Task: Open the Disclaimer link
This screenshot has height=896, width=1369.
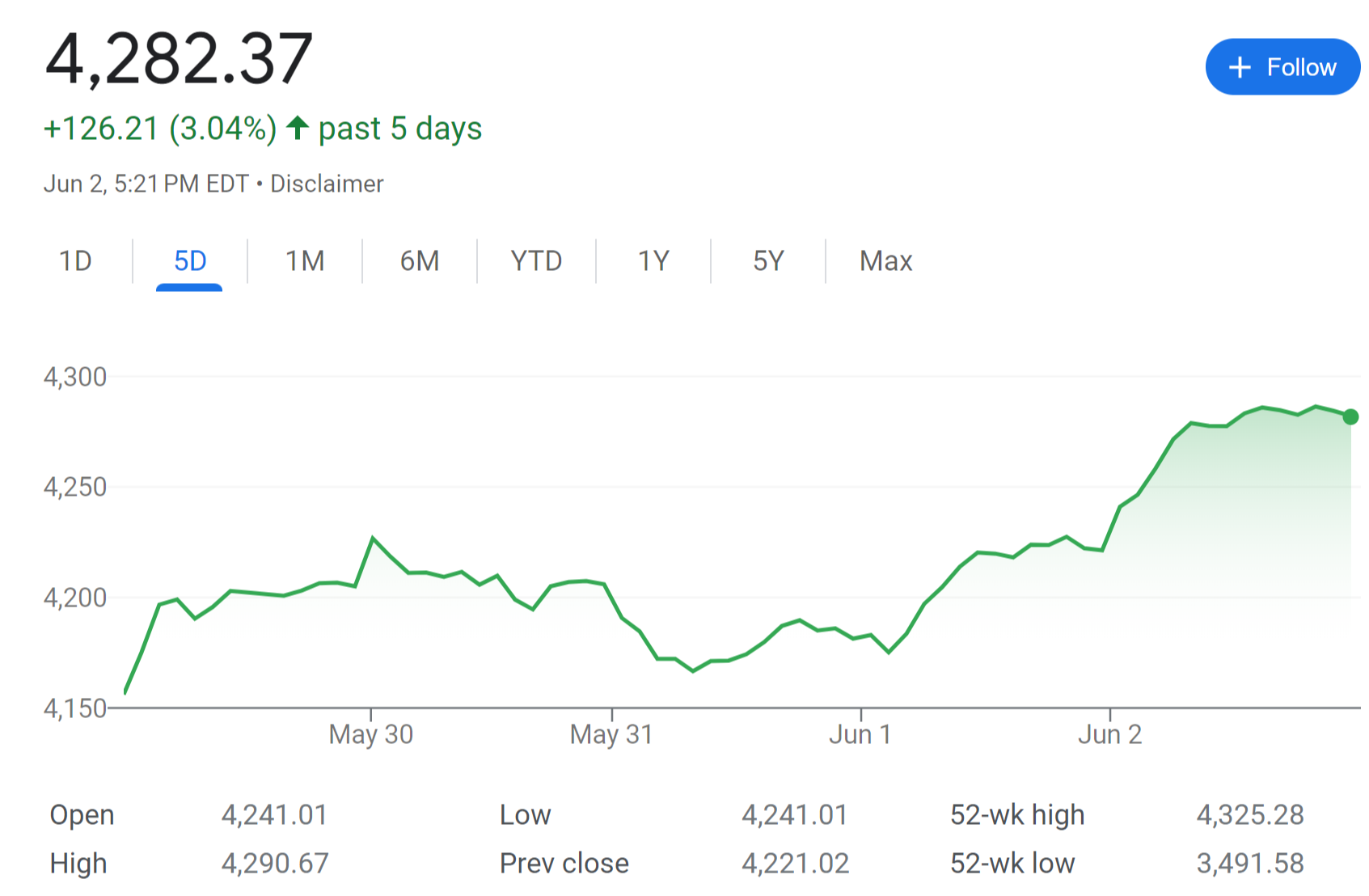Action: (327, 184)
